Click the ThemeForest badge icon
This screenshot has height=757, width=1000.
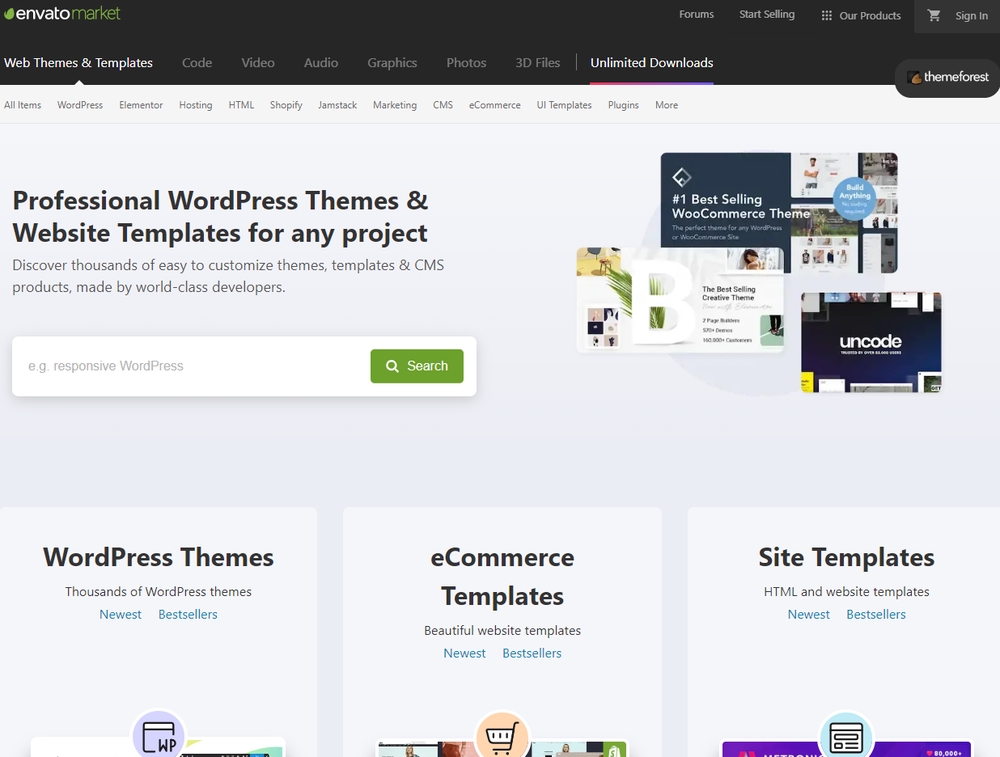pyautogui.click(x=914, y=78)
